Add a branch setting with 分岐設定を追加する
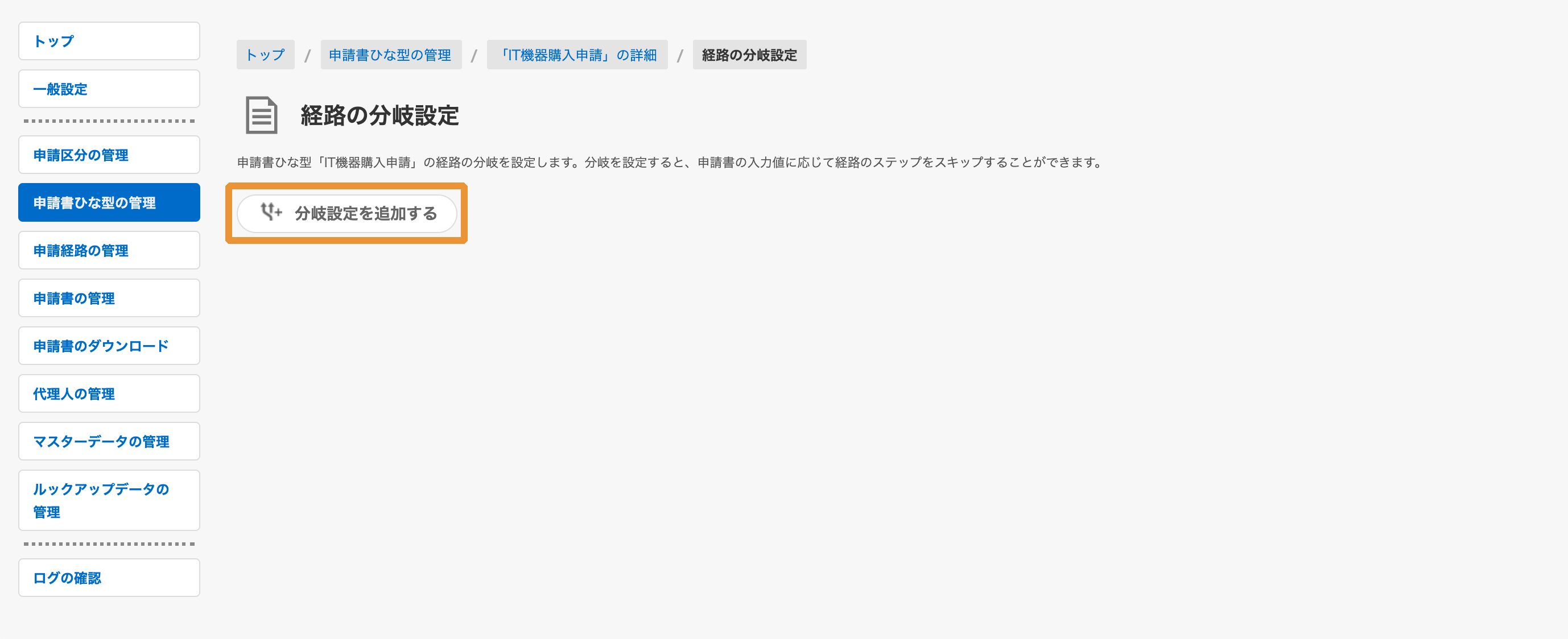Image resolution: width=1568 pixels, height=639 pixels. [x=347, y=213]
